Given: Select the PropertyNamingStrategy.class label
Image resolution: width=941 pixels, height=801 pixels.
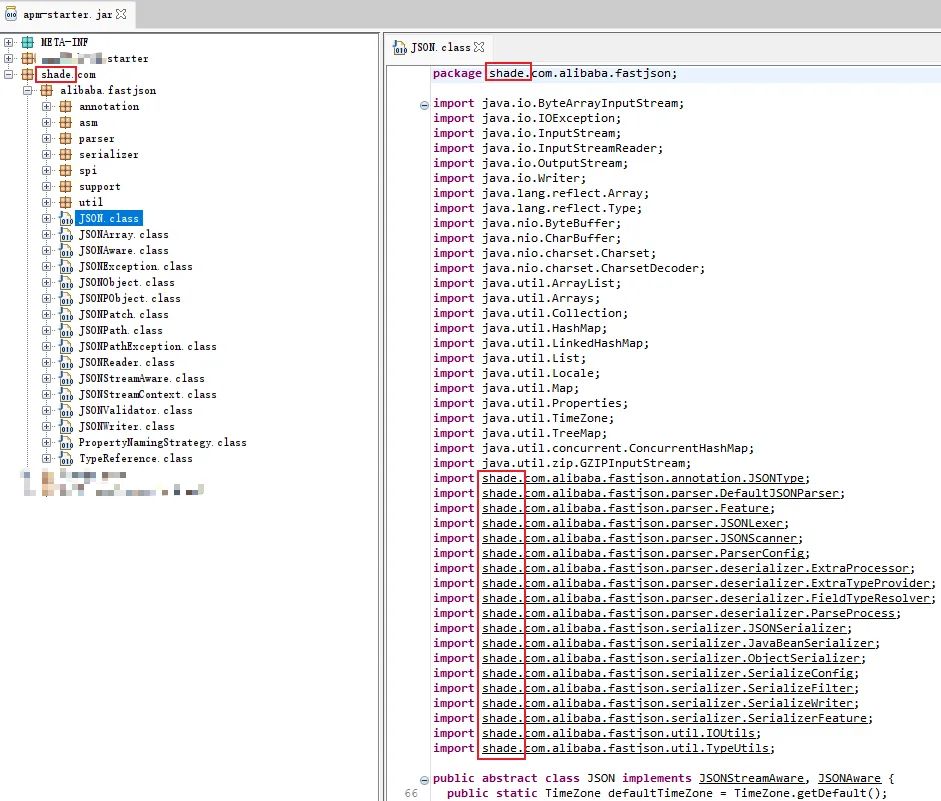Looking at the screenshot, I should pyautogui.click(x=163, y=442).
